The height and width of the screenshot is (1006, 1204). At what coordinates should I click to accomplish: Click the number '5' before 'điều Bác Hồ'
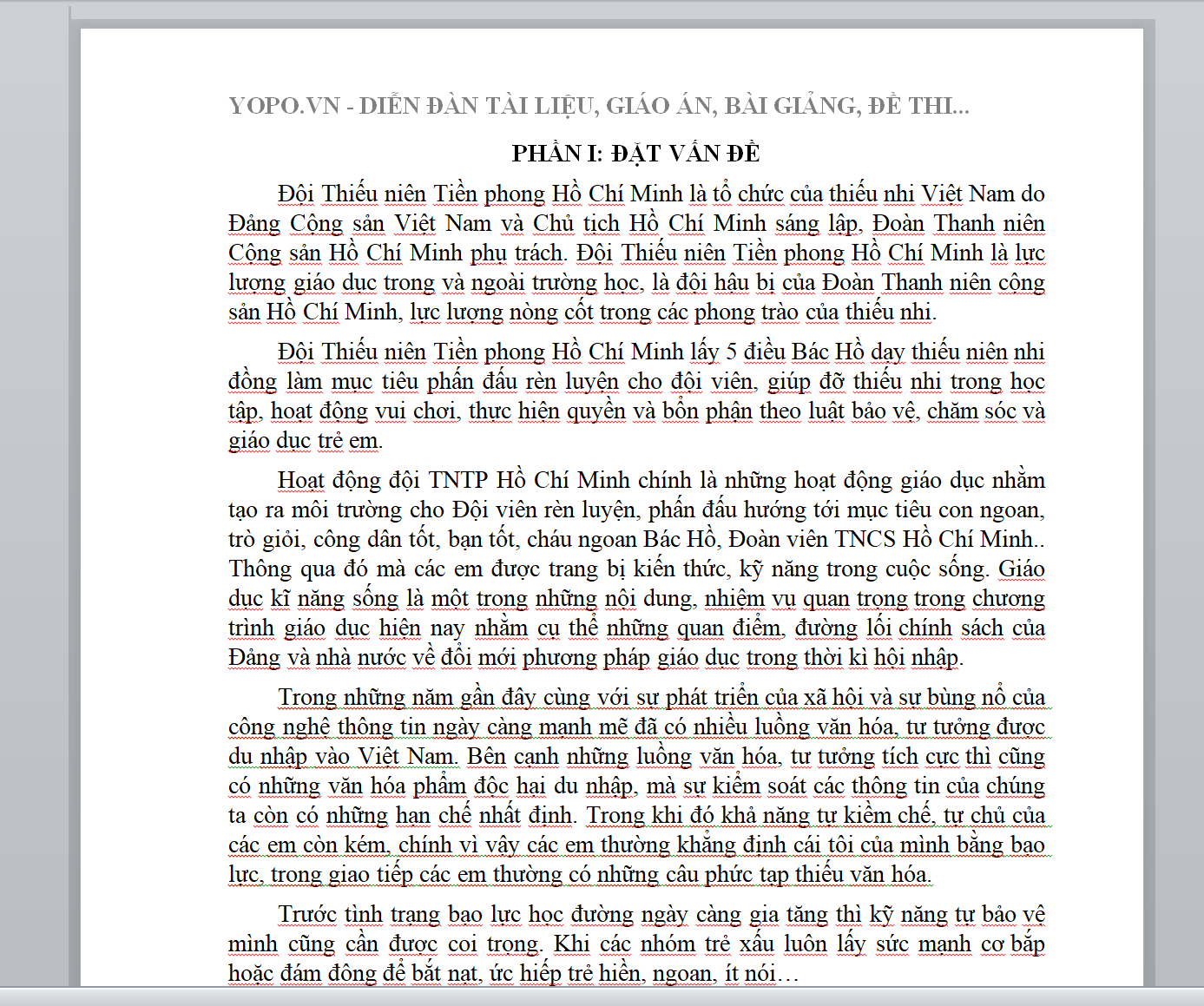pos(731,352)
